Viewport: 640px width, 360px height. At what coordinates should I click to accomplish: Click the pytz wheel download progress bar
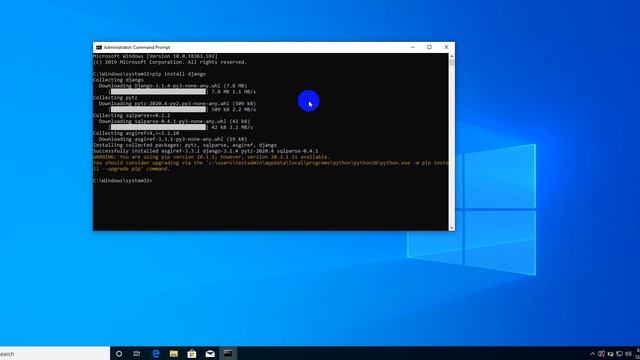pos(158,109)
